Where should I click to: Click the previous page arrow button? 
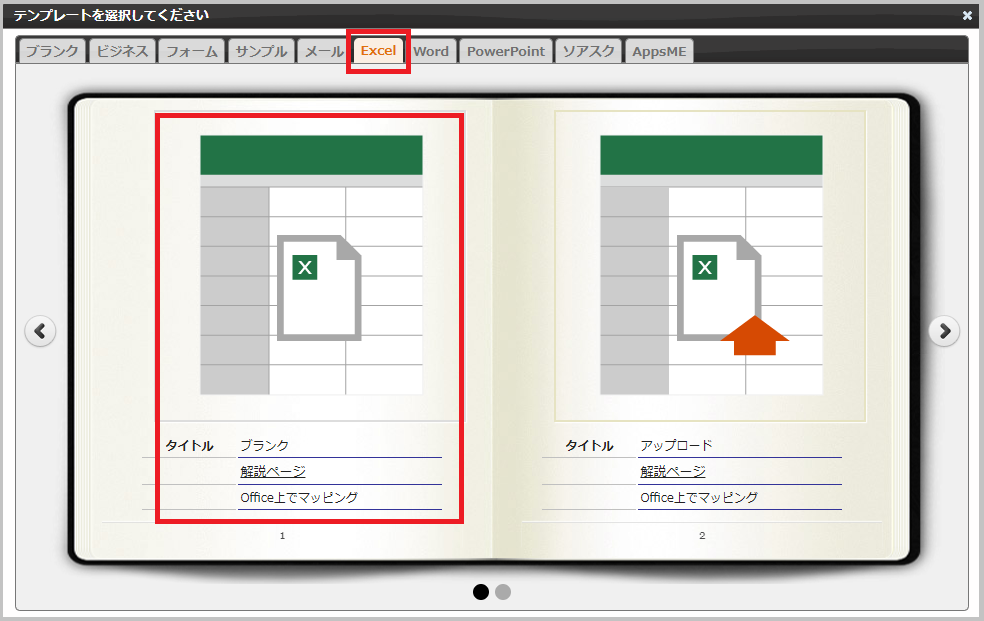click(40, 331)
